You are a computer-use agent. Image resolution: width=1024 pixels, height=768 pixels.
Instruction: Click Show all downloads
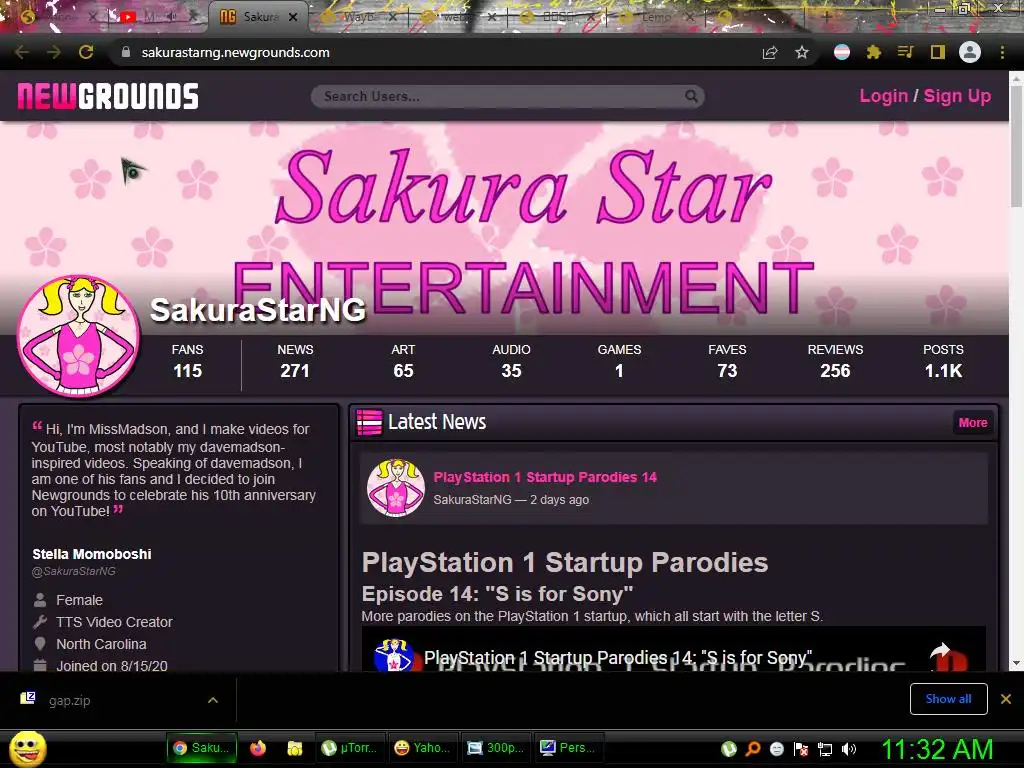pos(948,699)
